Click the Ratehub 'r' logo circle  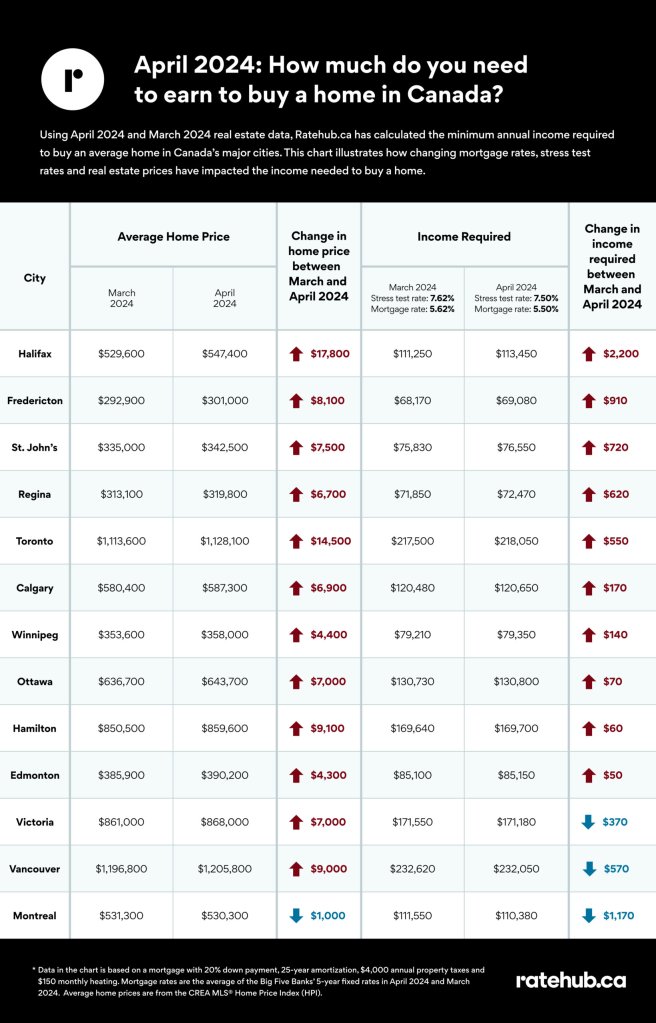pos(71,77)
